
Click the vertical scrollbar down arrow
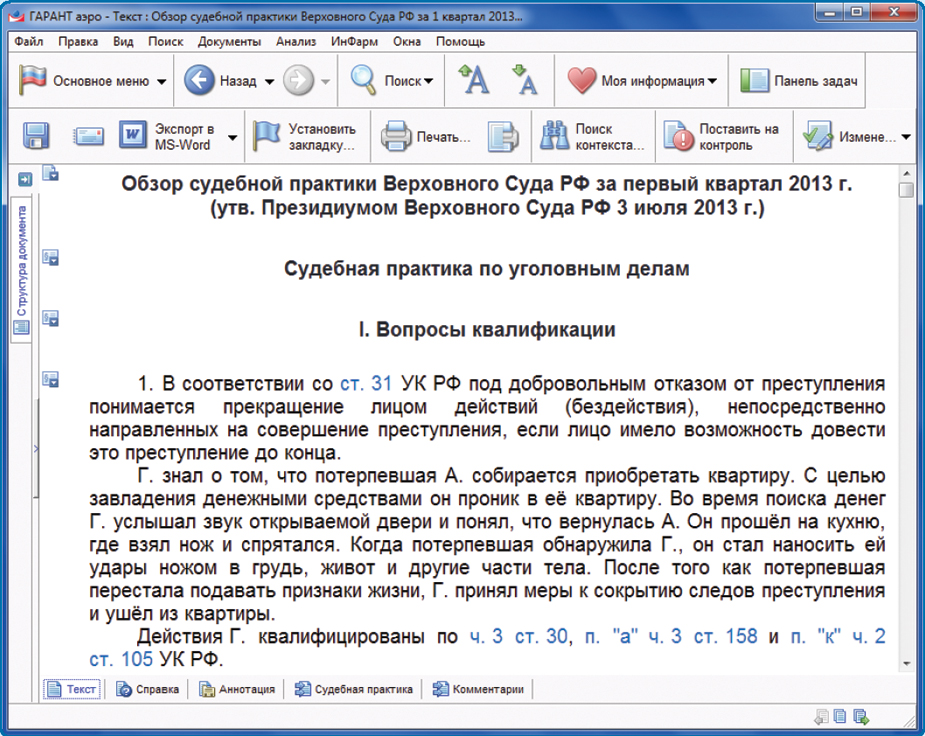point(906,663)
